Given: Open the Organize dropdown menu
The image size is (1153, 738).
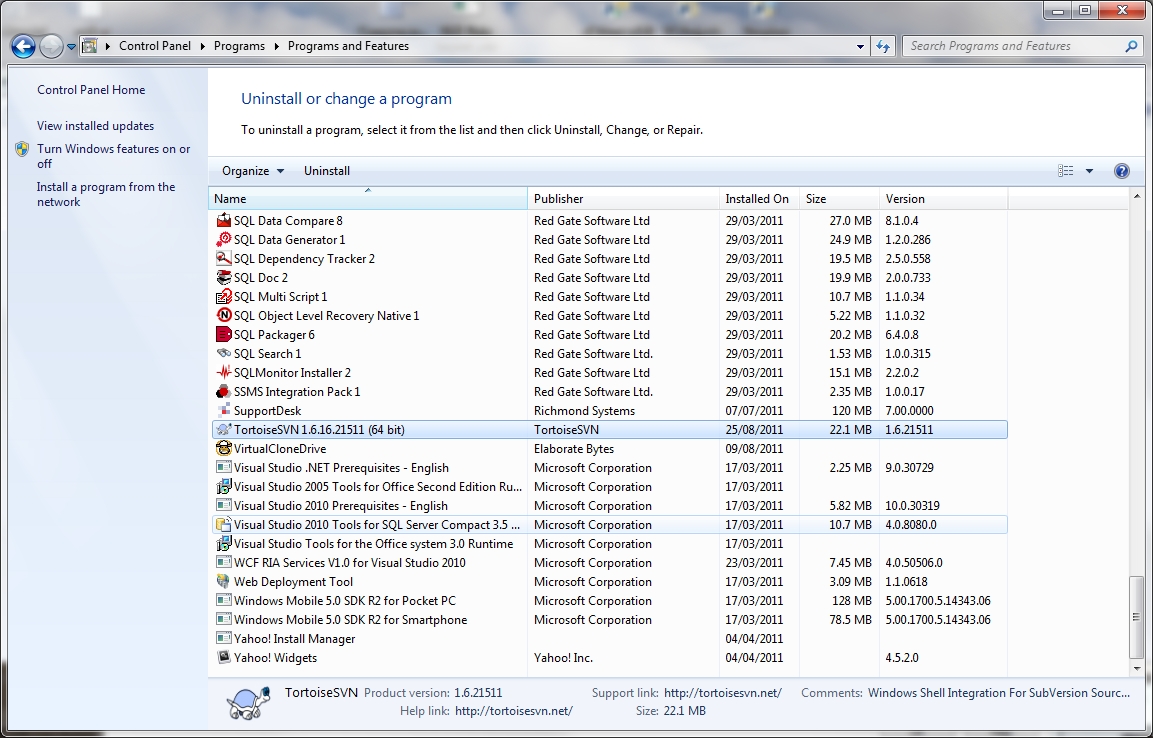Looking at the screenshot, I should coord(253,171).
